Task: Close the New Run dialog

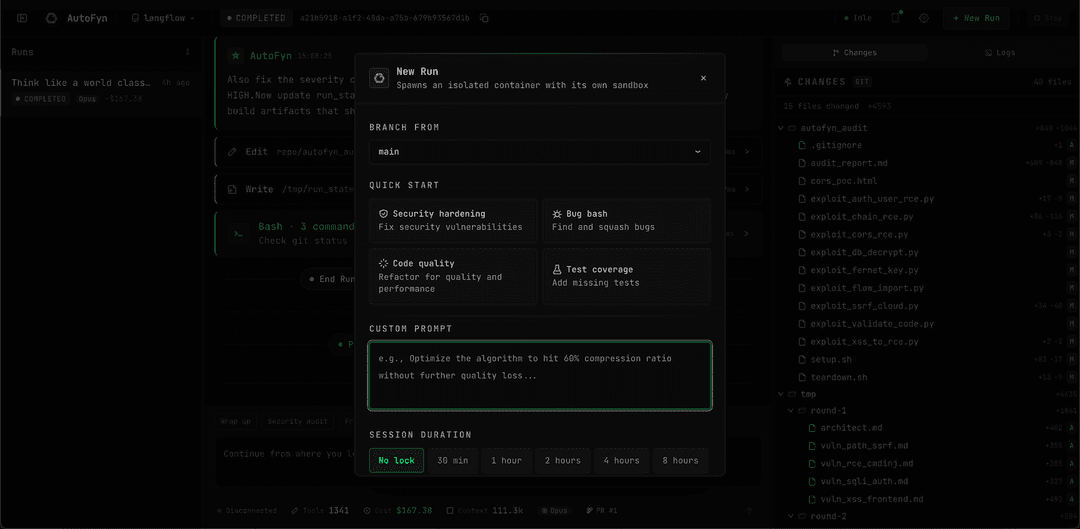Action: point(703,78)
